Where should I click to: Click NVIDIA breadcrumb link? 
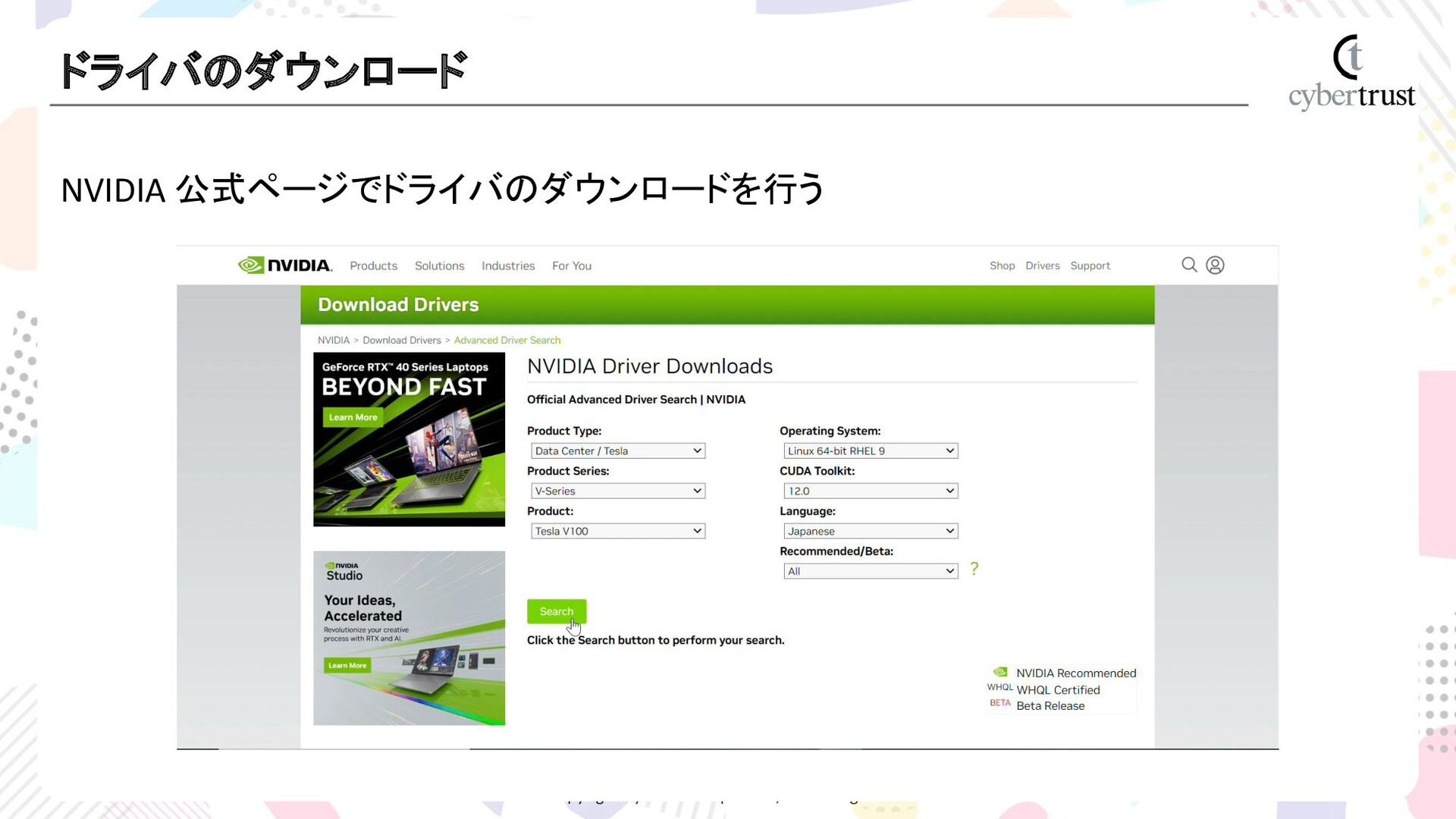334,340
